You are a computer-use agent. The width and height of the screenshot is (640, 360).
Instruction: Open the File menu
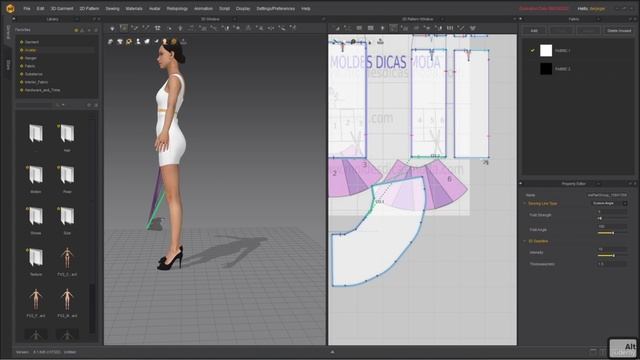27,9
